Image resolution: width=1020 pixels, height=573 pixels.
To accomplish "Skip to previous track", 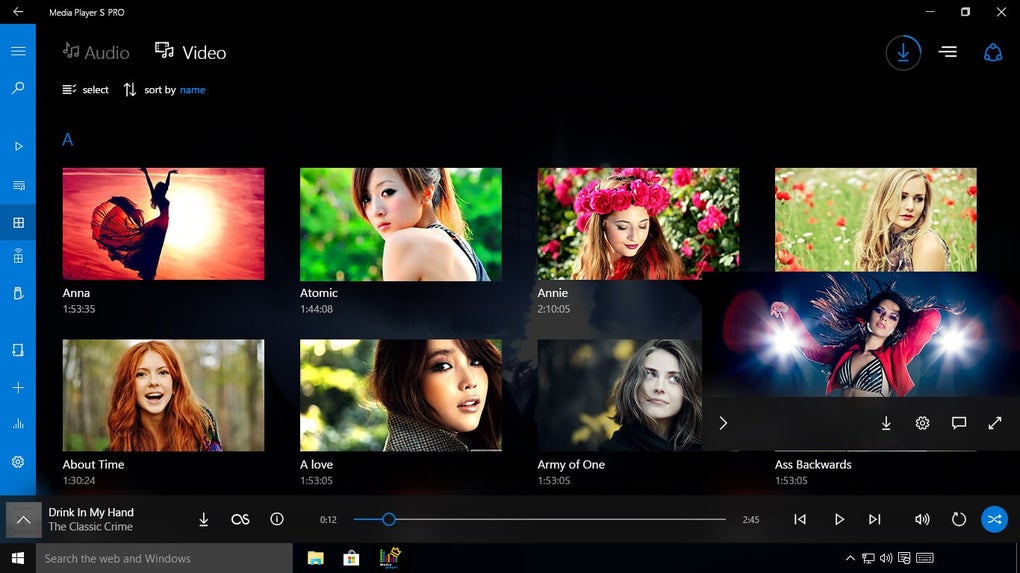I will pyautogui.click(x=800, y=519).
